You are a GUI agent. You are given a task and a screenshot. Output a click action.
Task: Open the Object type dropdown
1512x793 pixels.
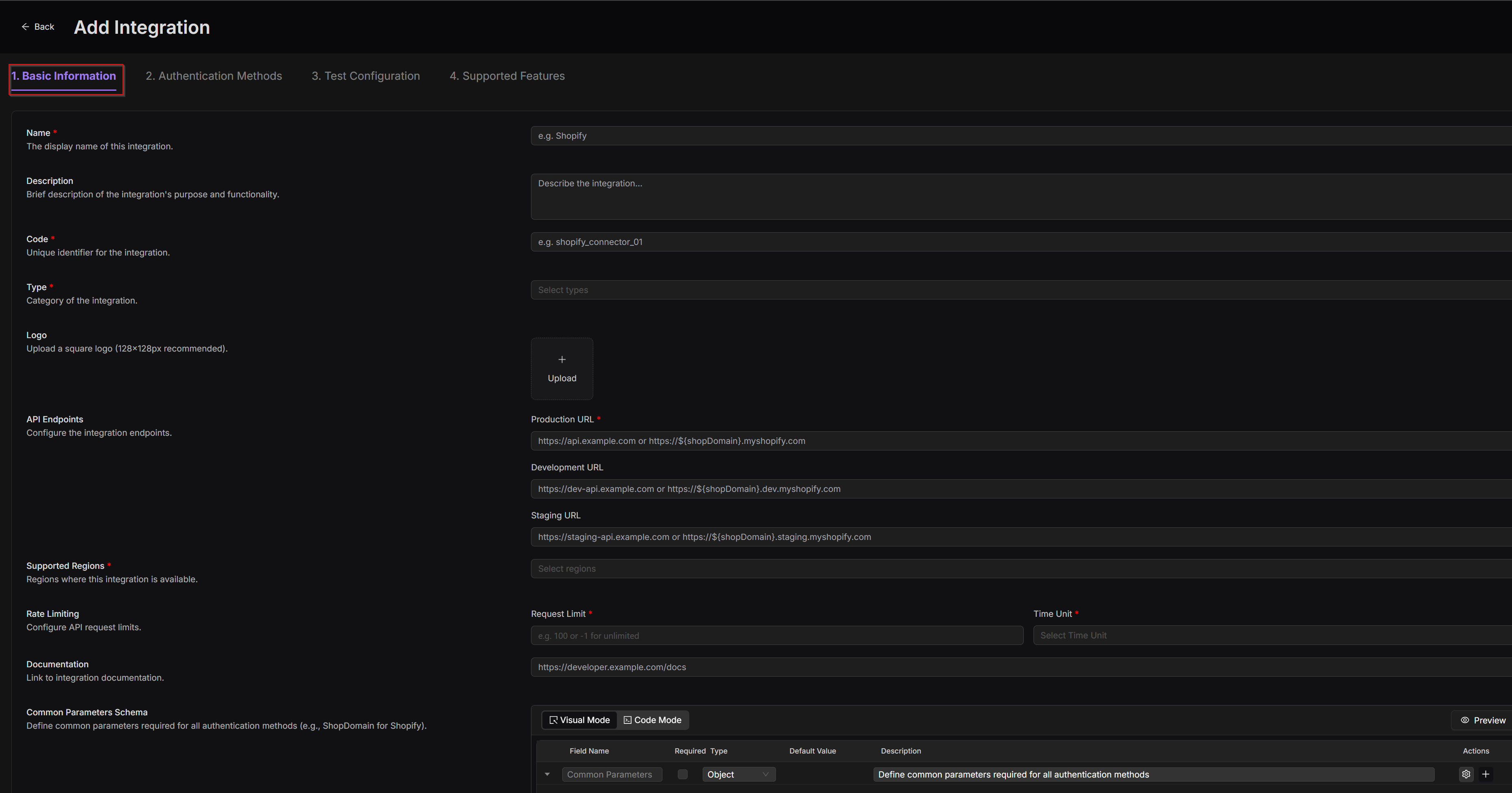tap(739, 774)
